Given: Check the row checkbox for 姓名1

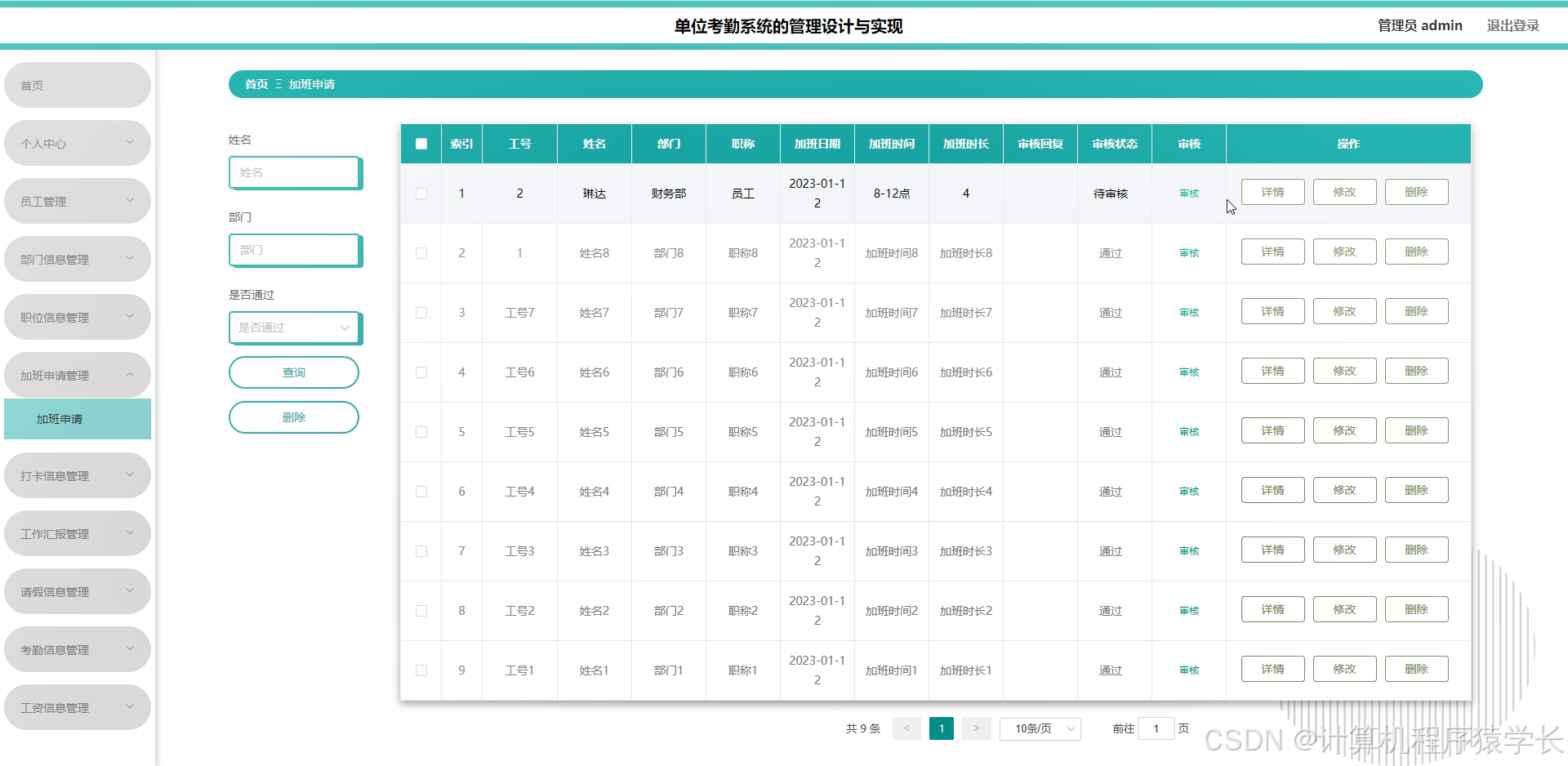Looking at the screenshot, I should pos(421,670).
